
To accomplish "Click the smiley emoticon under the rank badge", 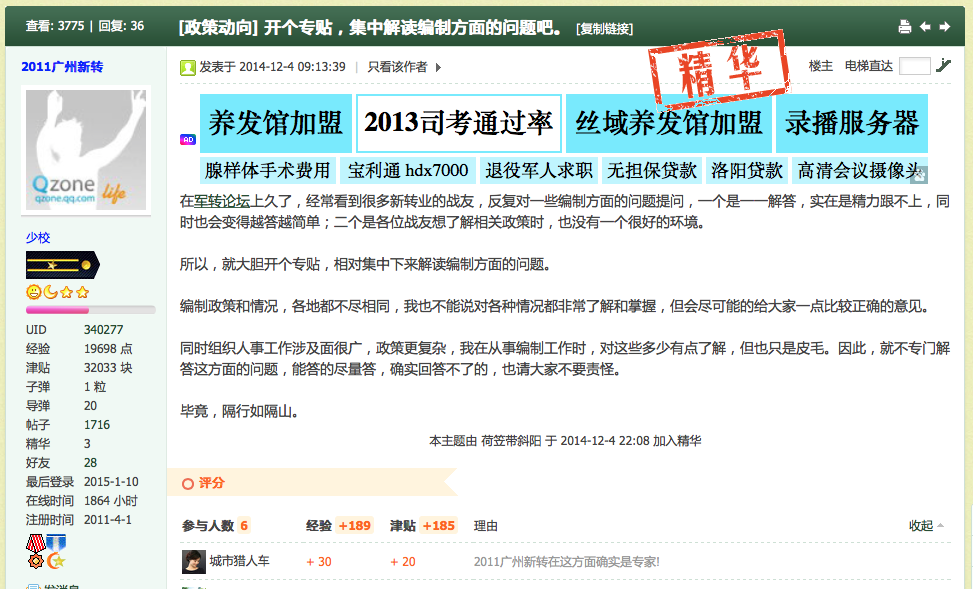I will pyautogui.click(x=34, y=293).
